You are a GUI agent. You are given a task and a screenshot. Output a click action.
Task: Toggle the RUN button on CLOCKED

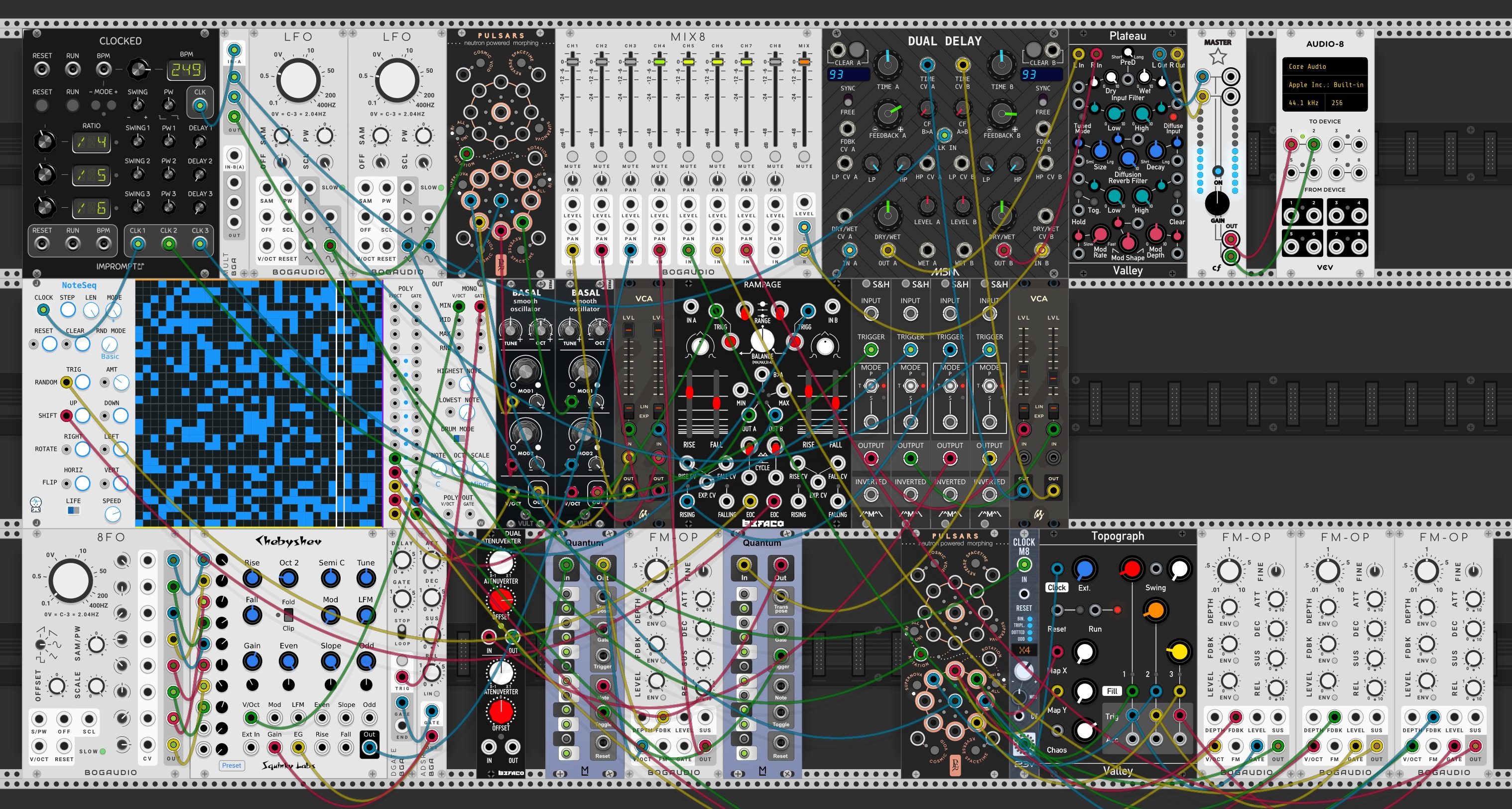point(72,106)
